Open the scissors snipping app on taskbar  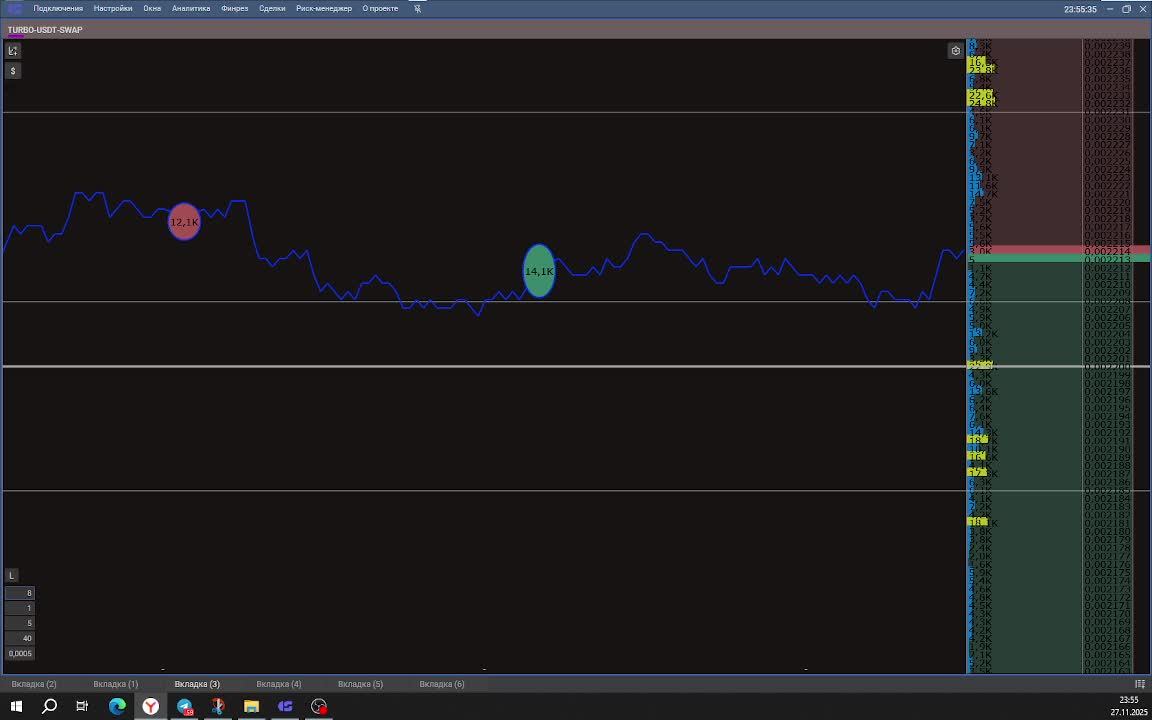(217, 707)
